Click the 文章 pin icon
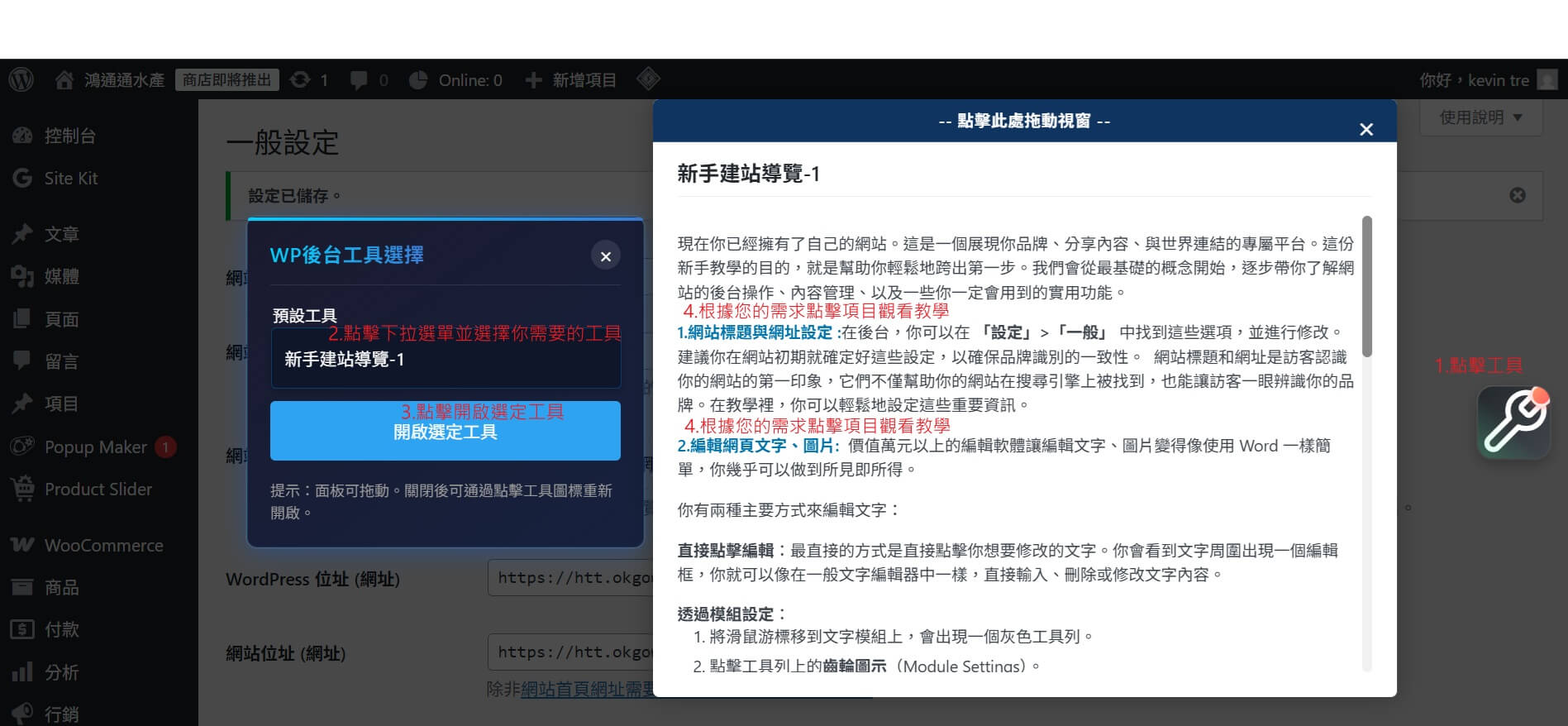This screenshot has height=726, width=1568. point(22,234)
